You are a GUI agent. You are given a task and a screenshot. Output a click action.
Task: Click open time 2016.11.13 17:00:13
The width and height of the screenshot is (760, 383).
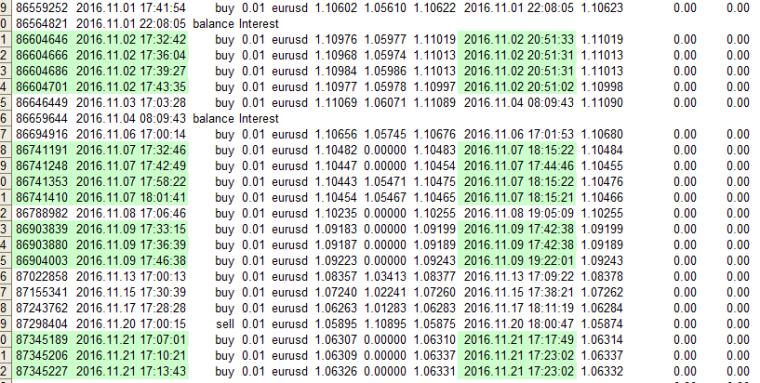(131, 277)
